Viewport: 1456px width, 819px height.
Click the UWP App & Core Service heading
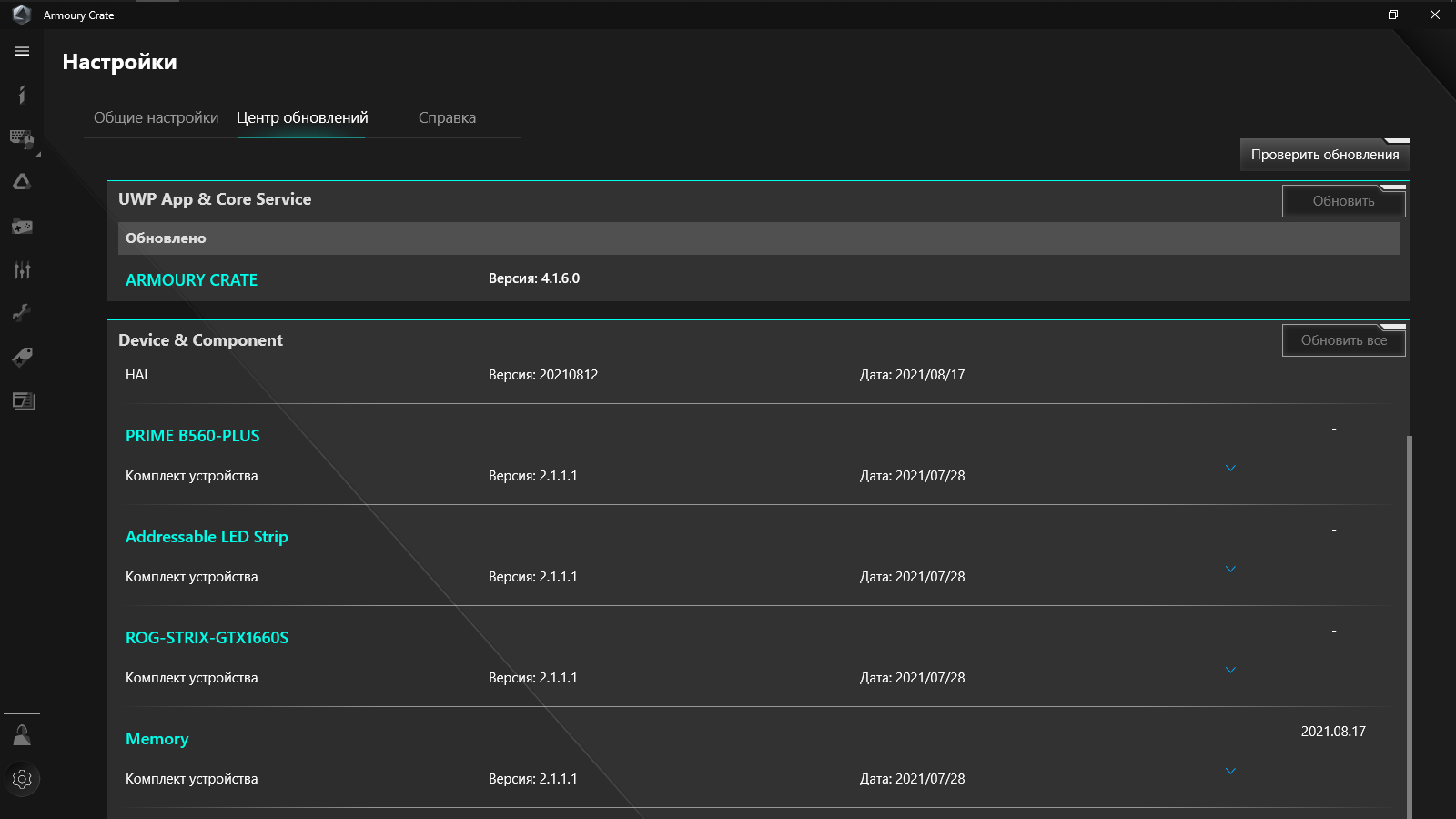point(215,199)
